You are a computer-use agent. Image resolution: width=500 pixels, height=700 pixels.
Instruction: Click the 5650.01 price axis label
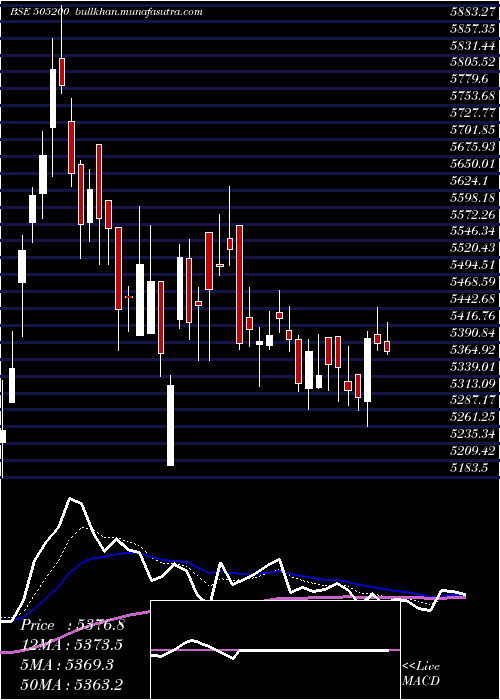coord(473,164)
